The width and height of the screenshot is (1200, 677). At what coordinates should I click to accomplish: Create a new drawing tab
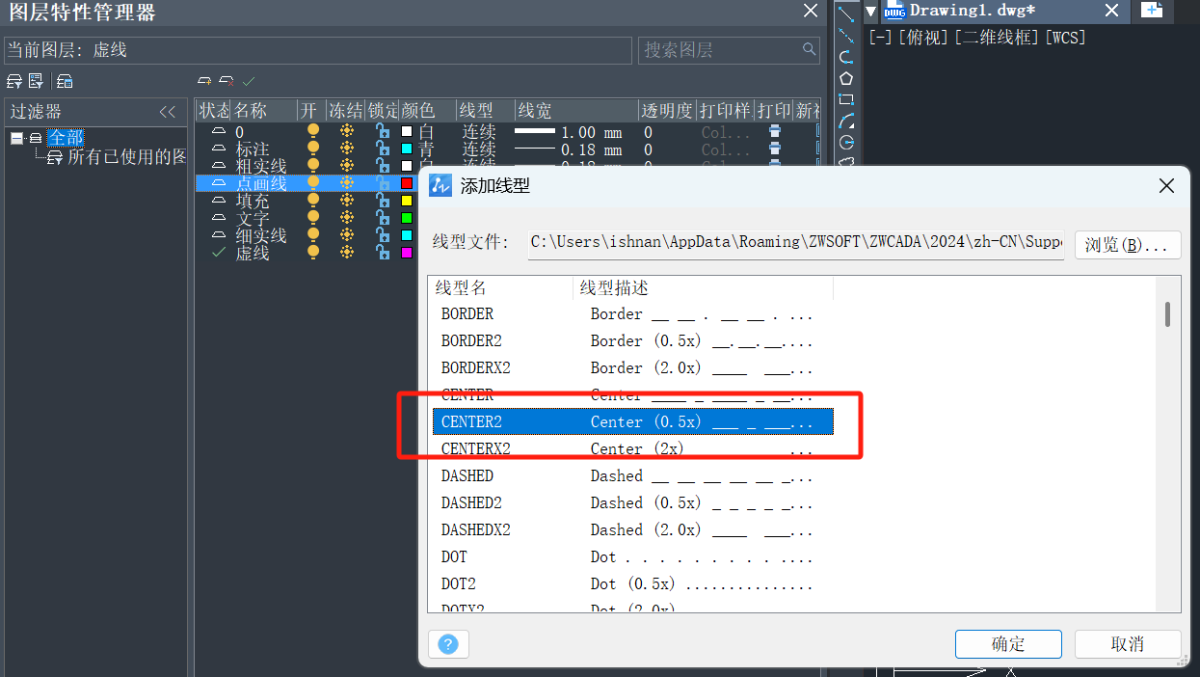[x=1152, y=10]
